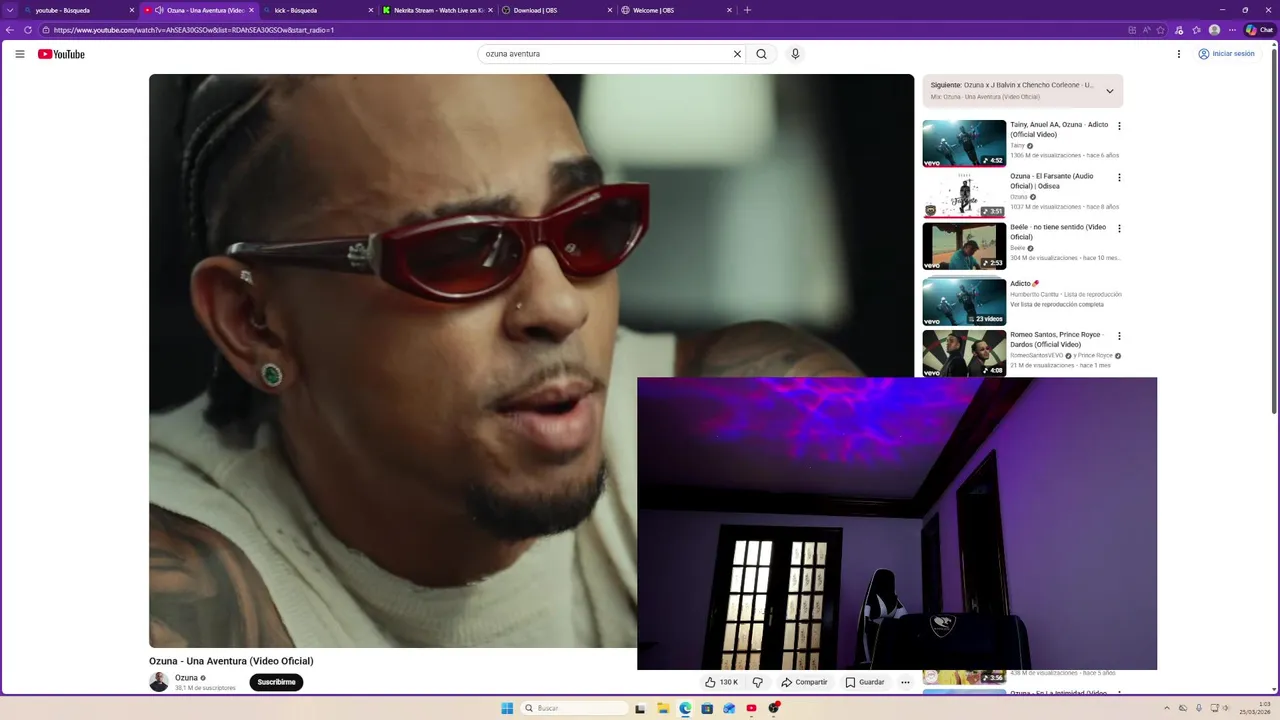Open taskbar clock showing 1:03
1280x720 pixels.
click(1255, 708)
